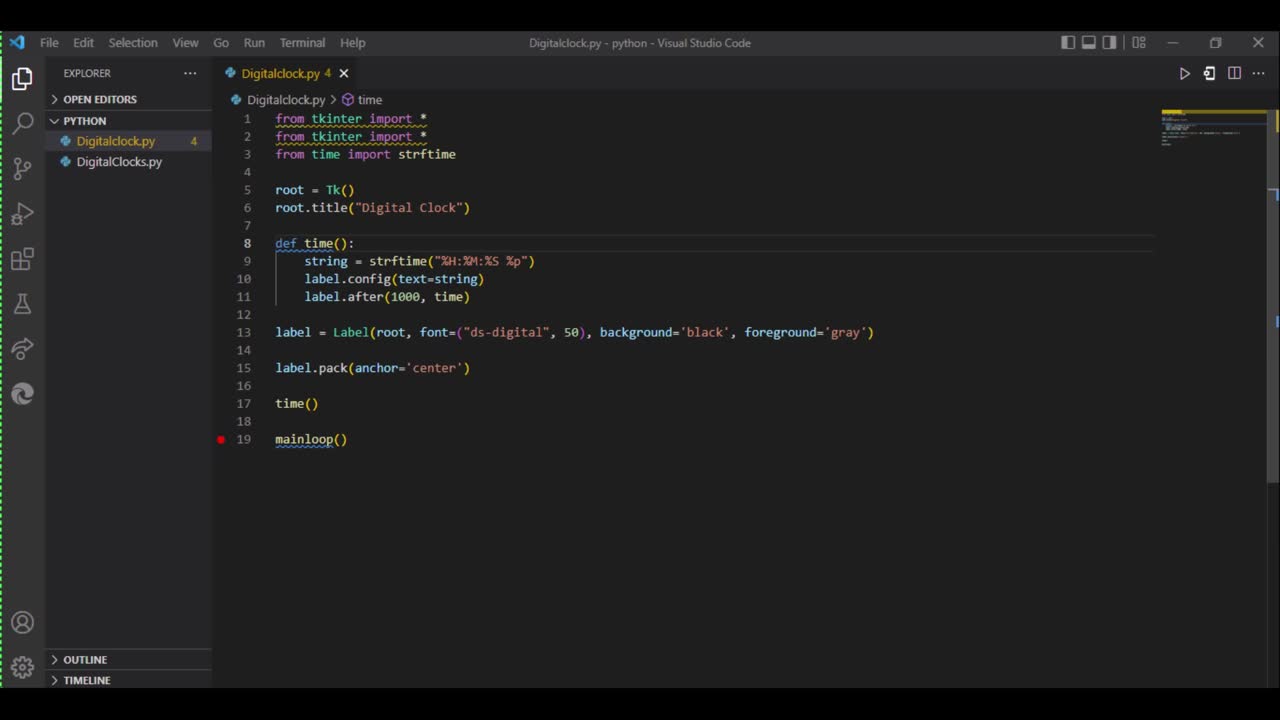Open the Edge browser tools icon
Screen dimensions: 1280x720
pos(22,394)
